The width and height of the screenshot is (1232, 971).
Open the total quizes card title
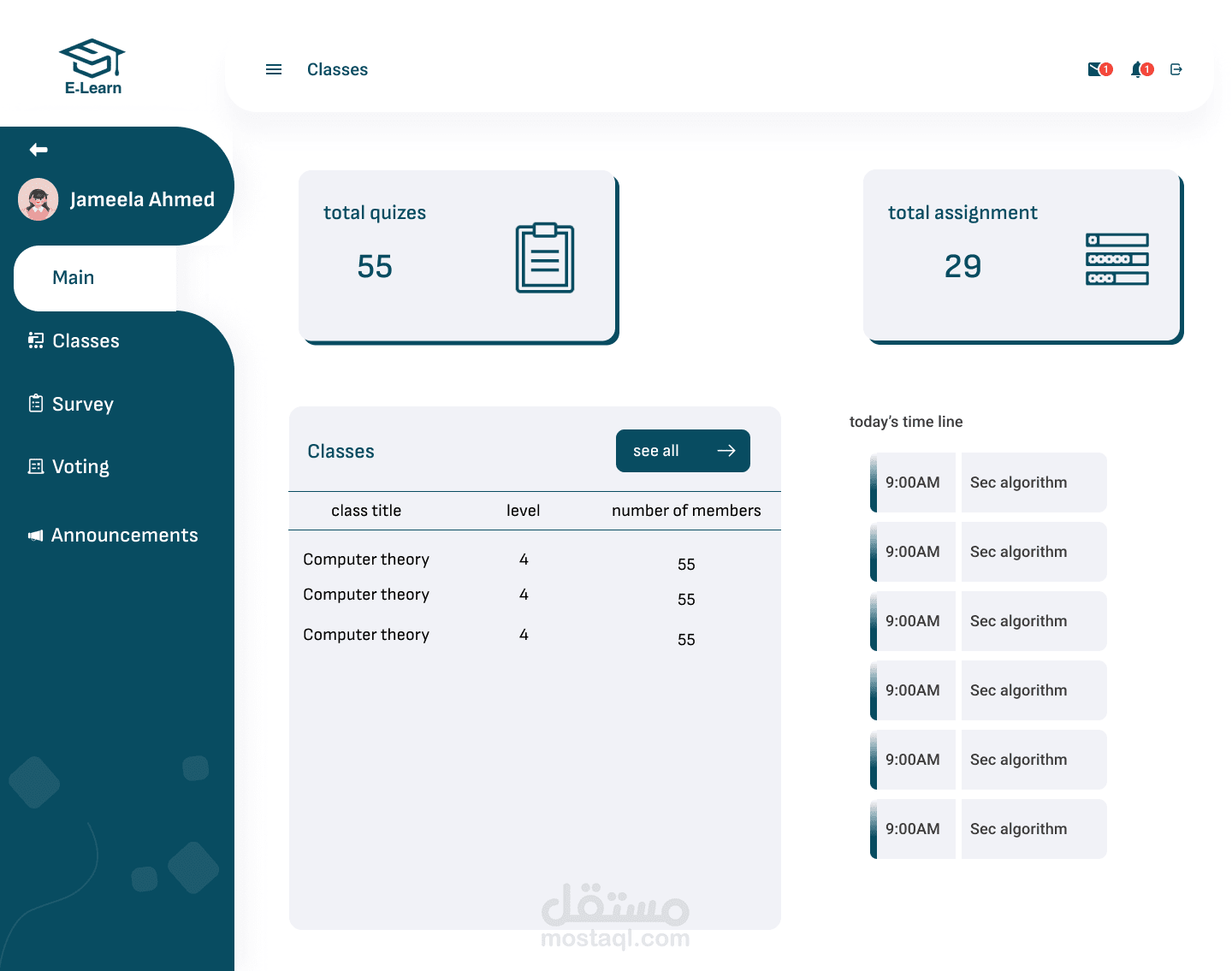375,212
